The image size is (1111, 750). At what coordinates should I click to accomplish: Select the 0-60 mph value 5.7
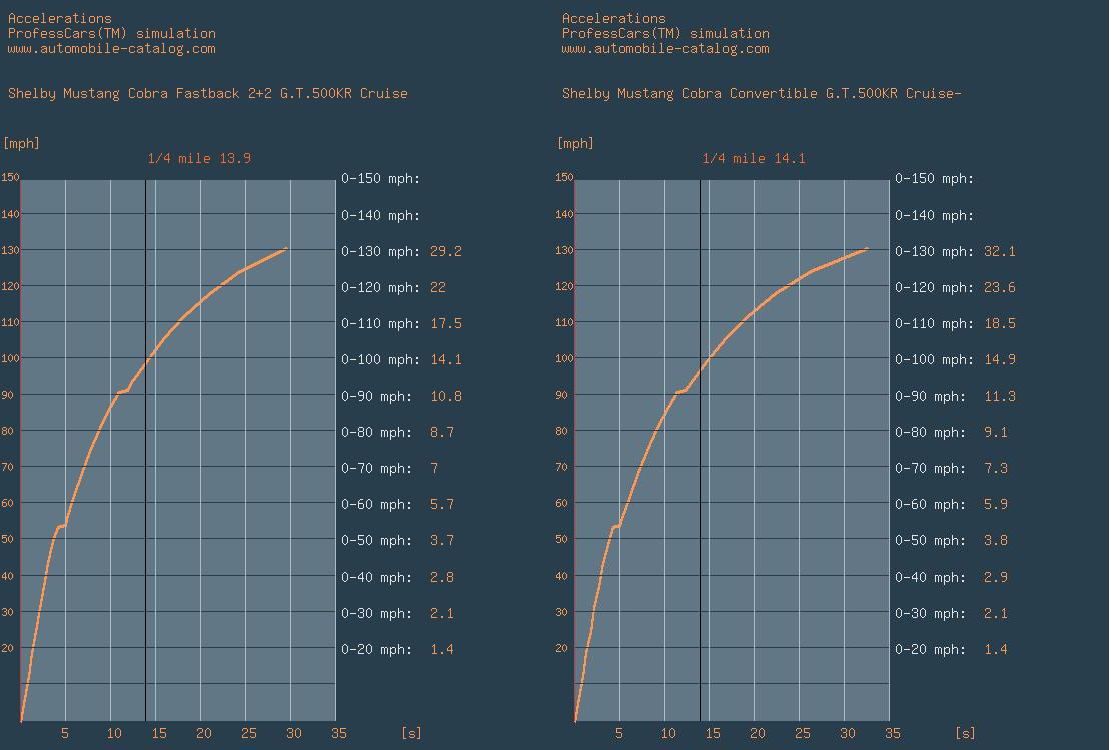442,505
